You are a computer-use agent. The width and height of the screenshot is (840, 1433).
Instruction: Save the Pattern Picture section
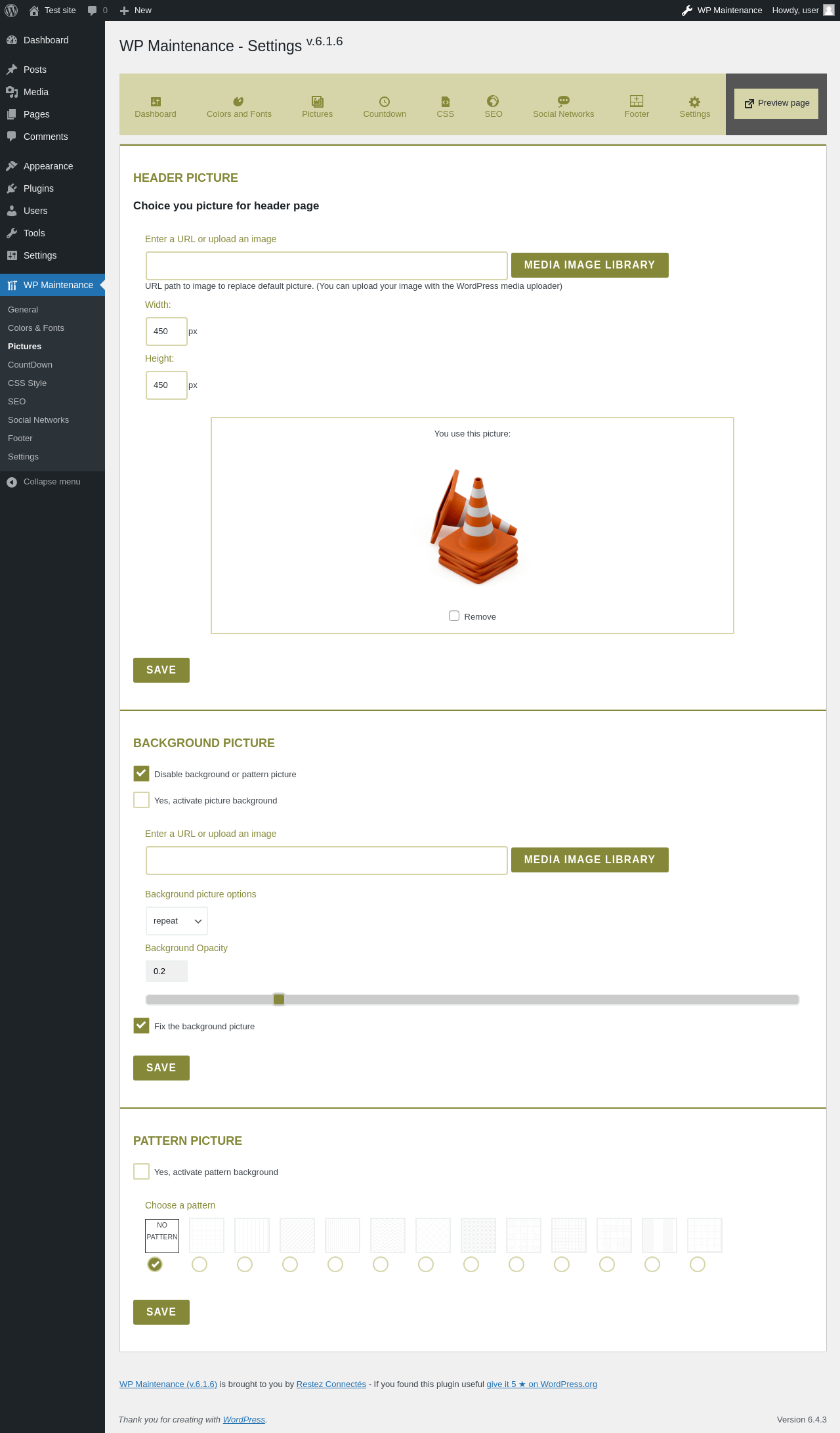click(x=161, y=1312)
